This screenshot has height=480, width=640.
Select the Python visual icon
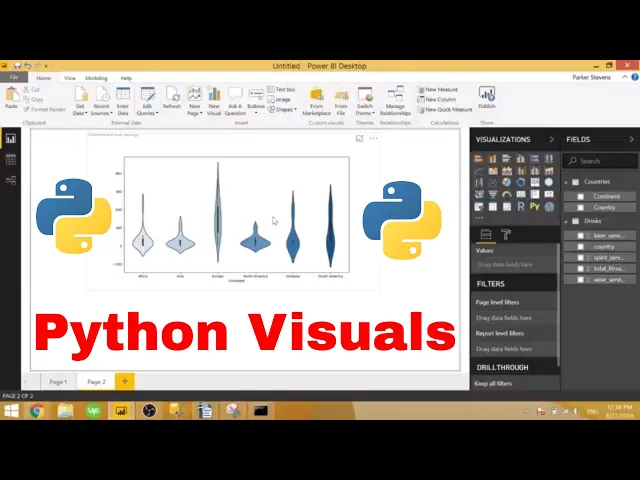pos(534,207)
